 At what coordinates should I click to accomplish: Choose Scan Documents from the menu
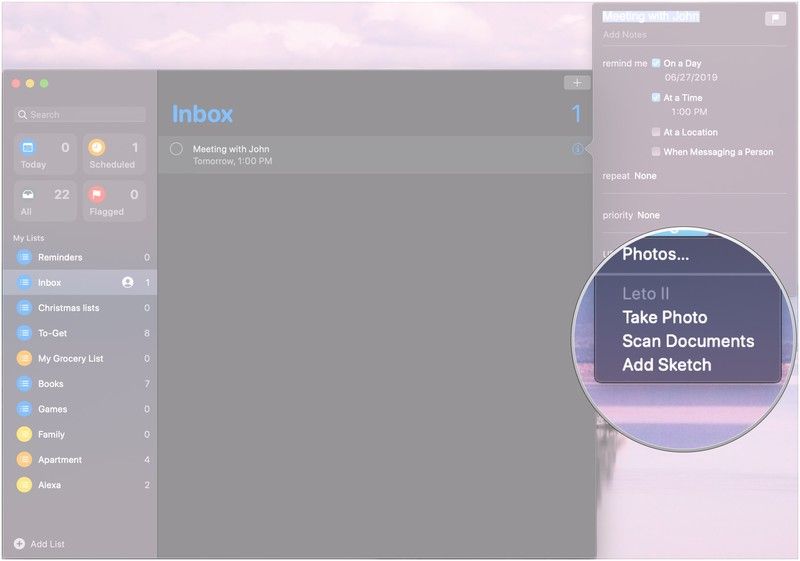[687, 341]
